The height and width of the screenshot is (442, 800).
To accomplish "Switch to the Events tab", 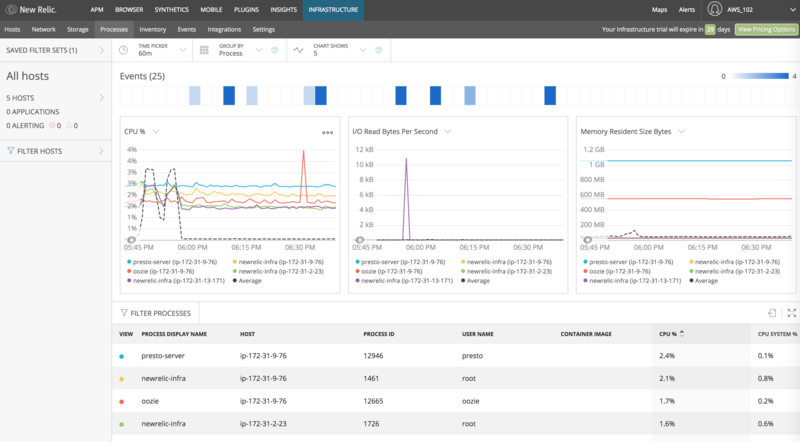I will (187, 30).
